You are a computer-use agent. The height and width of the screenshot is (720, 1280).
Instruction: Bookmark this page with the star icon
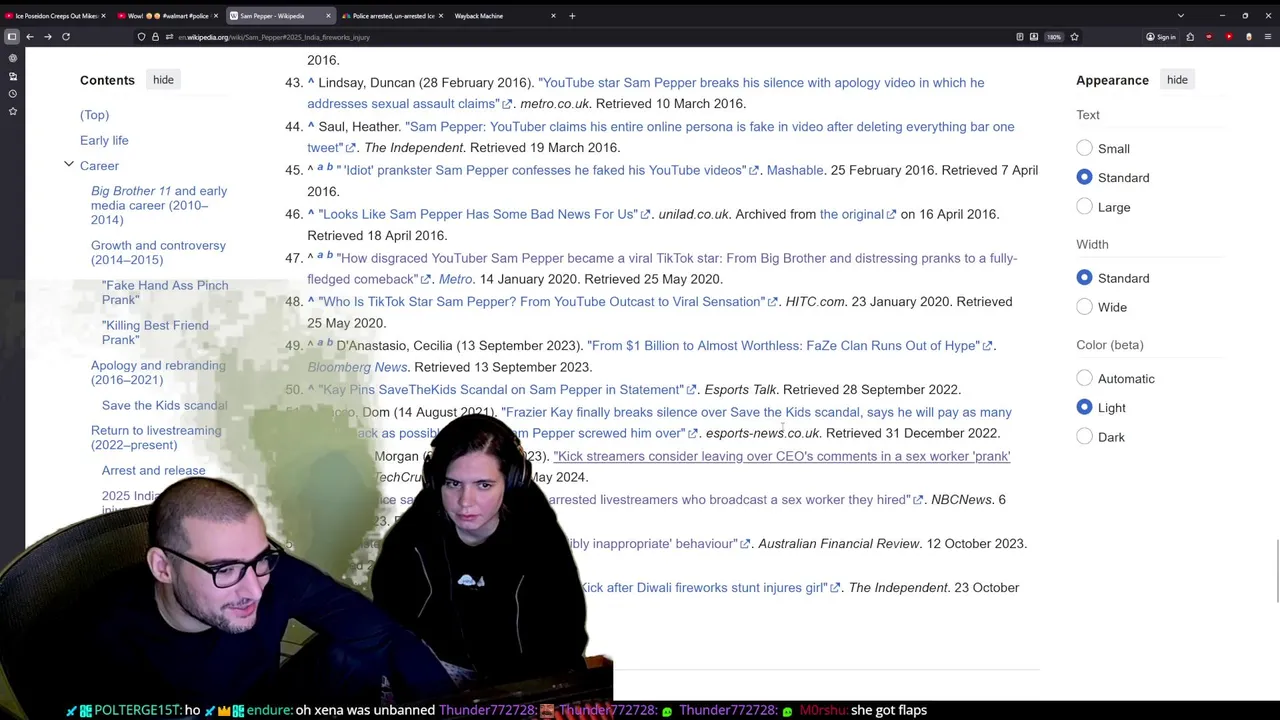coord(1074,37)
